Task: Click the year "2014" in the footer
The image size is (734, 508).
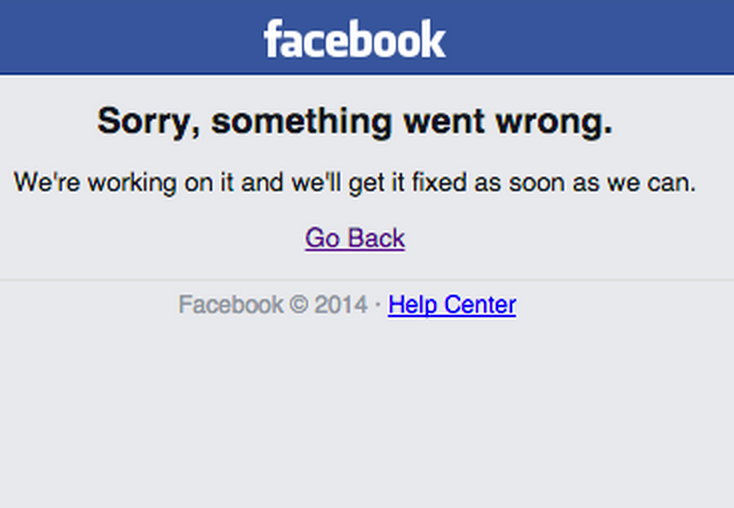Action: 340,304
